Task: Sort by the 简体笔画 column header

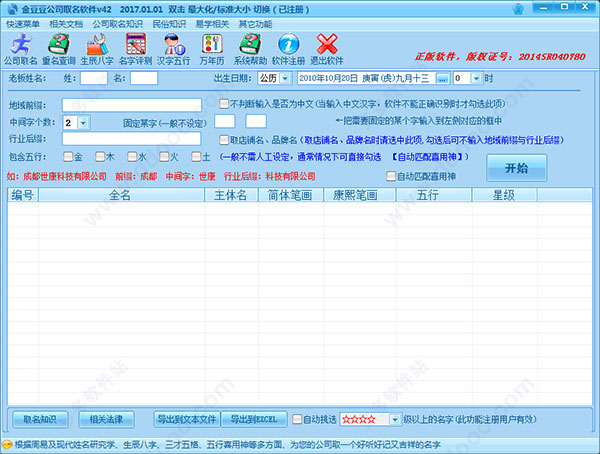Action: (x=291, y=195)
